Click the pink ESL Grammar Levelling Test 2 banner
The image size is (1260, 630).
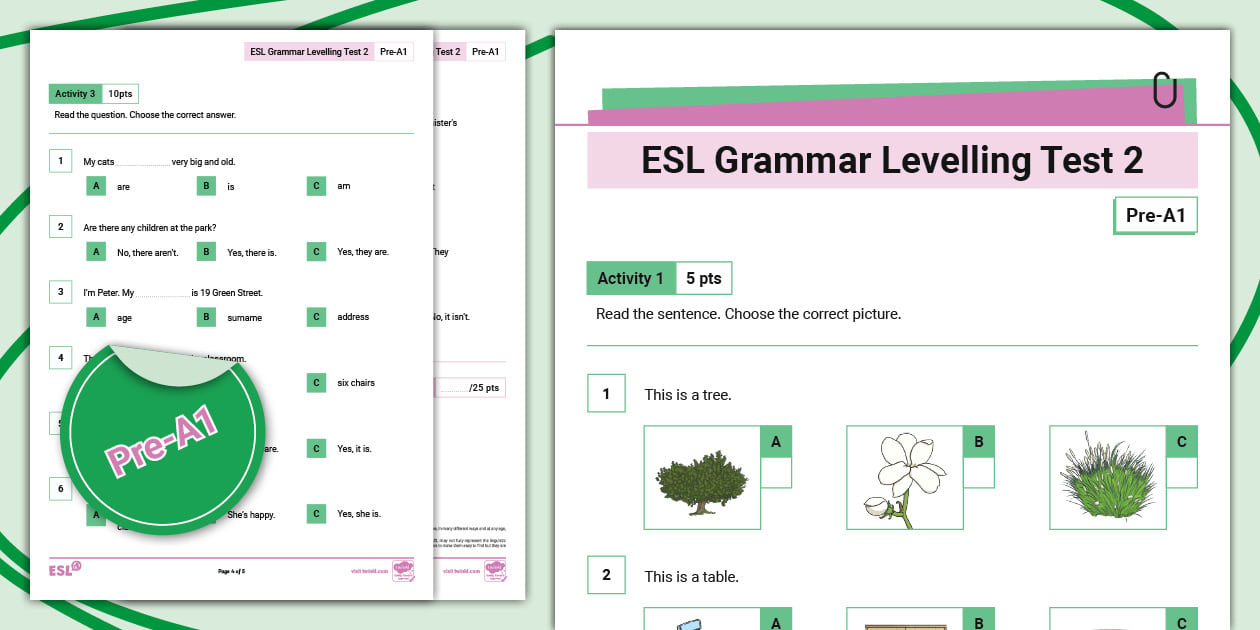pyautogui.click(x=891, y=160)
